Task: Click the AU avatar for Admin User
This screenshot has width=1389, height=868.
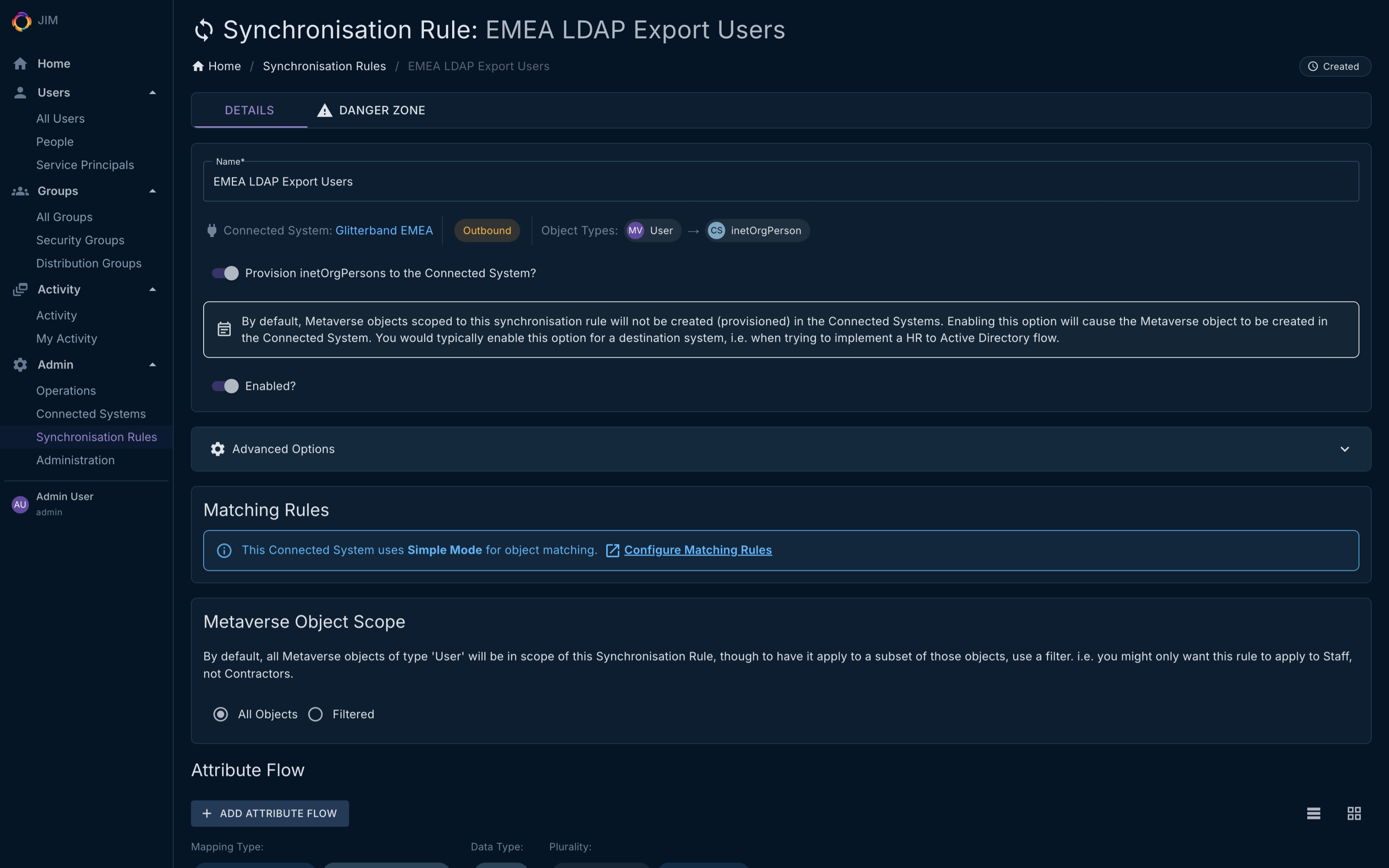Action: [x=20, y=504]
